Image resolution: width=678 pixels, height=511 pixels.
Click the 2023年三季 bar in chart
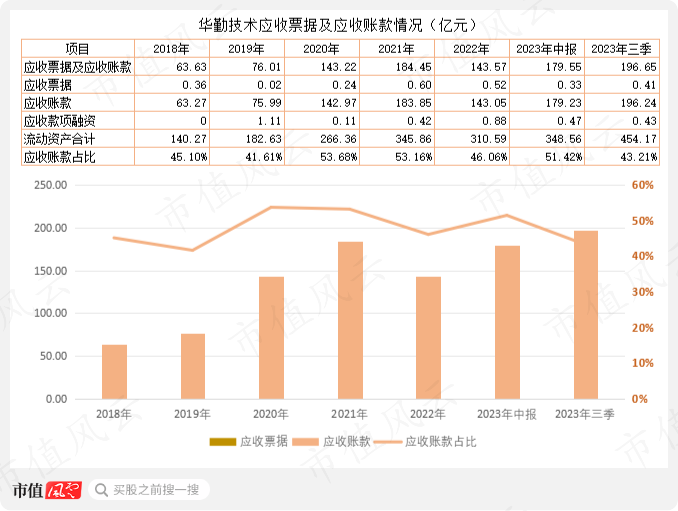[586, 315]
